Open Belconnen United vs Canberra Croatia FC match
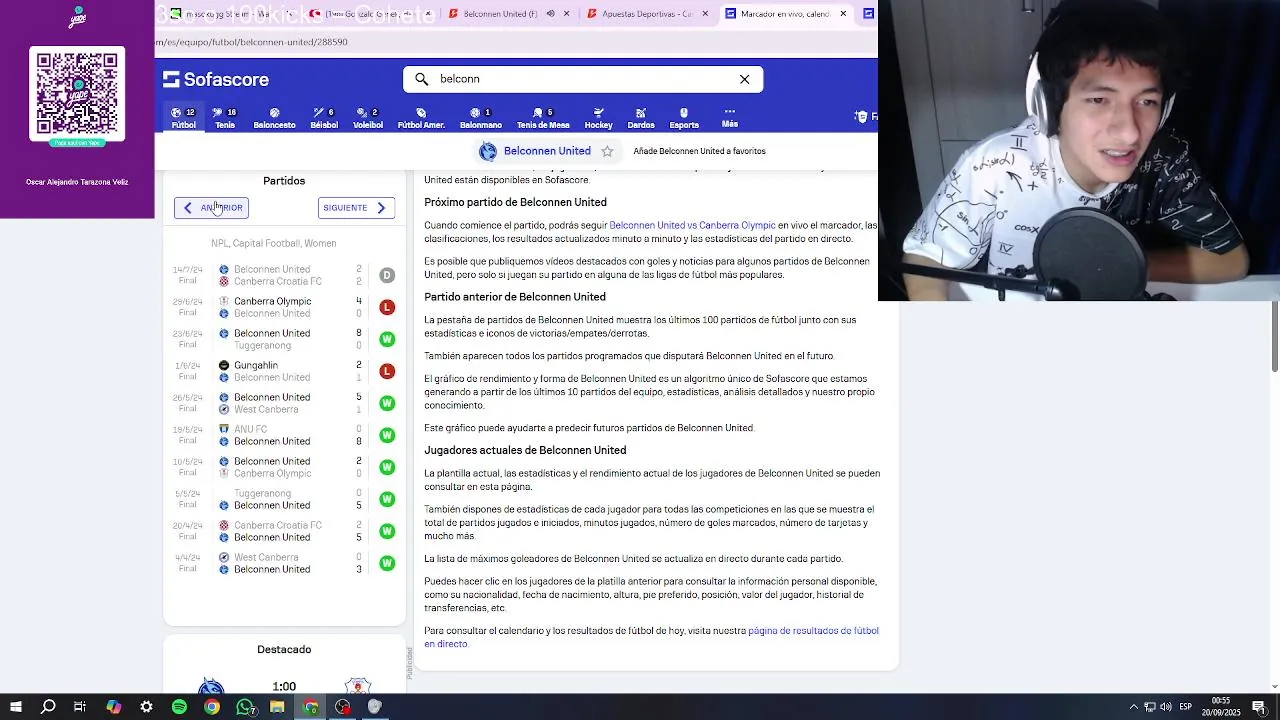Image resolution: width=1280 pixels, height=720 pixels. [x=284, y=275]
